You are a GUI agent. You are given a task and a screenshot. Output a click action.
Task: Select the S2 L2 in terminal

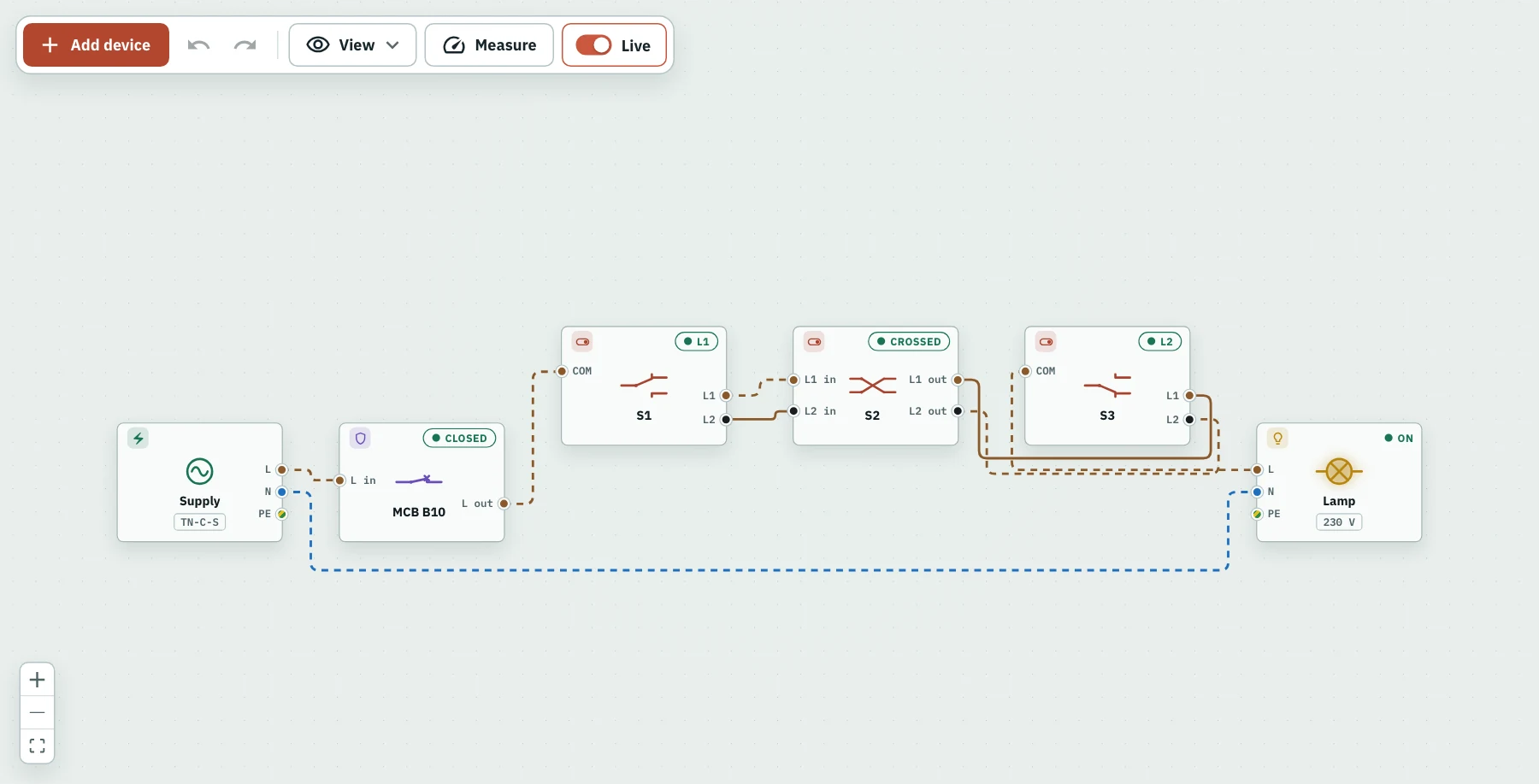[x=793, y=411]
